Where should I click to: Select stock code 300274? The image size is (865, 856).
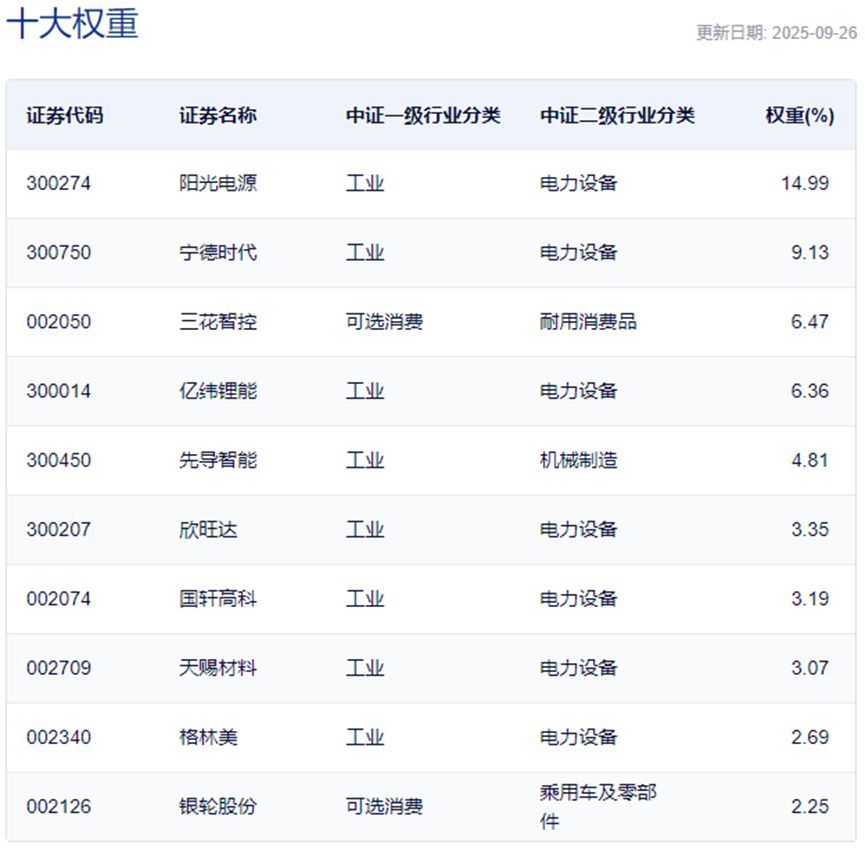pyautogui.click(x=58, y=183)
